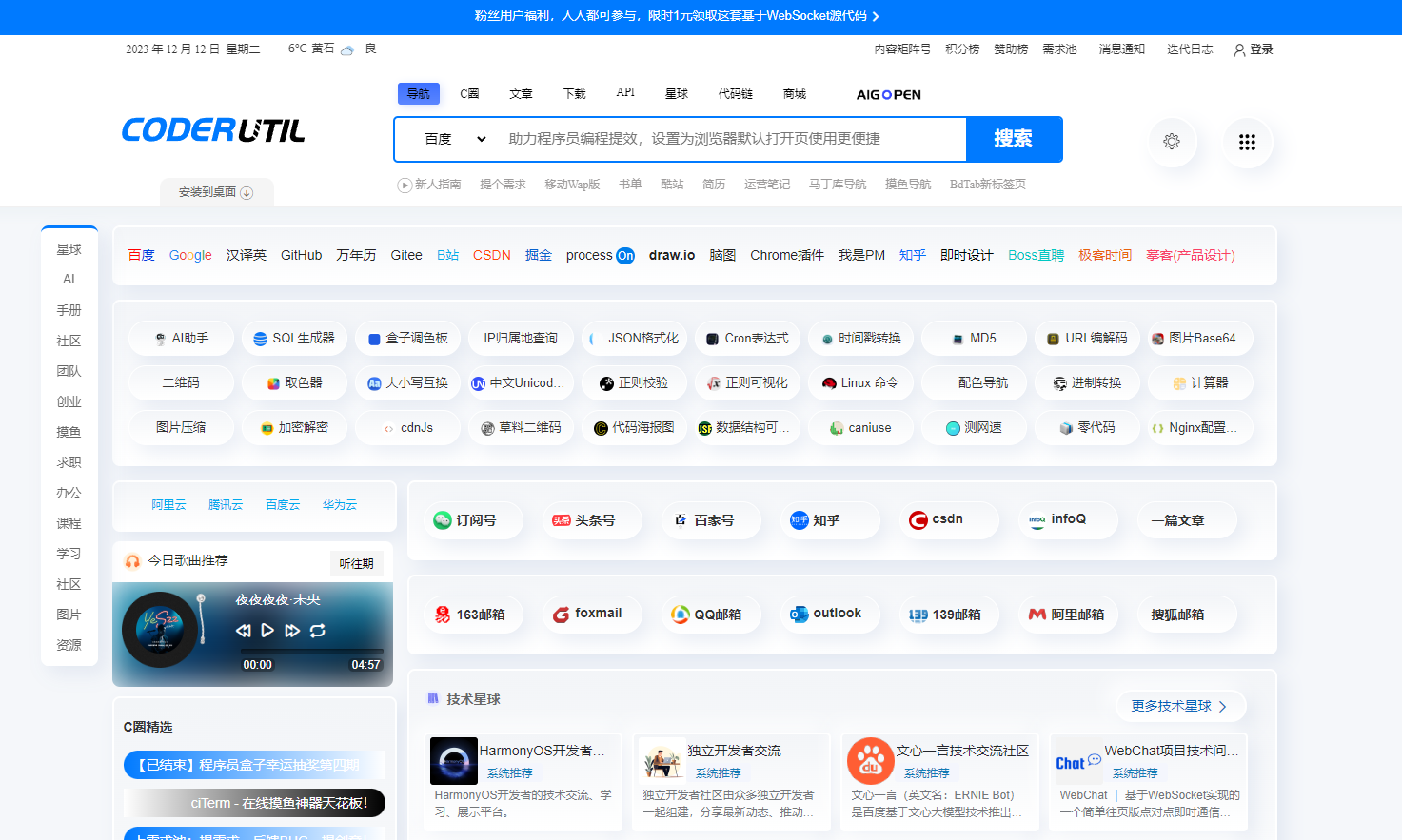
Task: Open the Nginx配置 tool
Action: 1200,428
